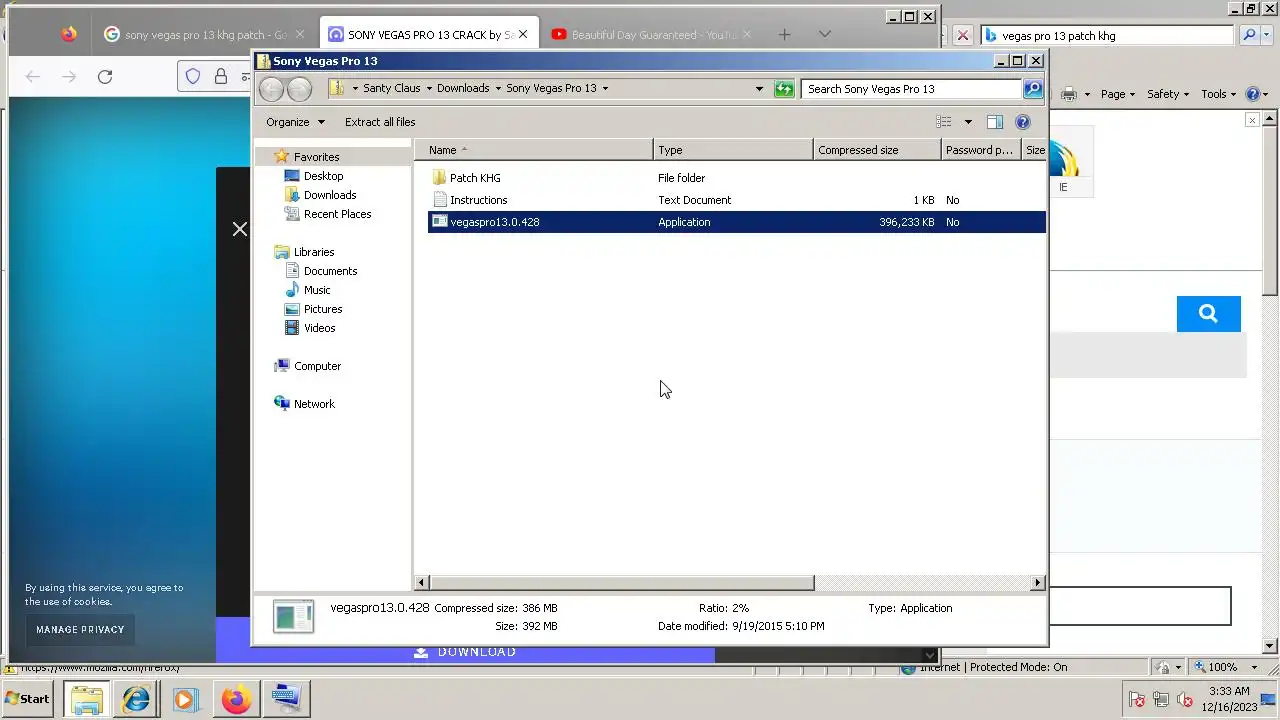Open Start menu
The width and height of the screenshot is (1280, 720).
click(x=28, y=699)
